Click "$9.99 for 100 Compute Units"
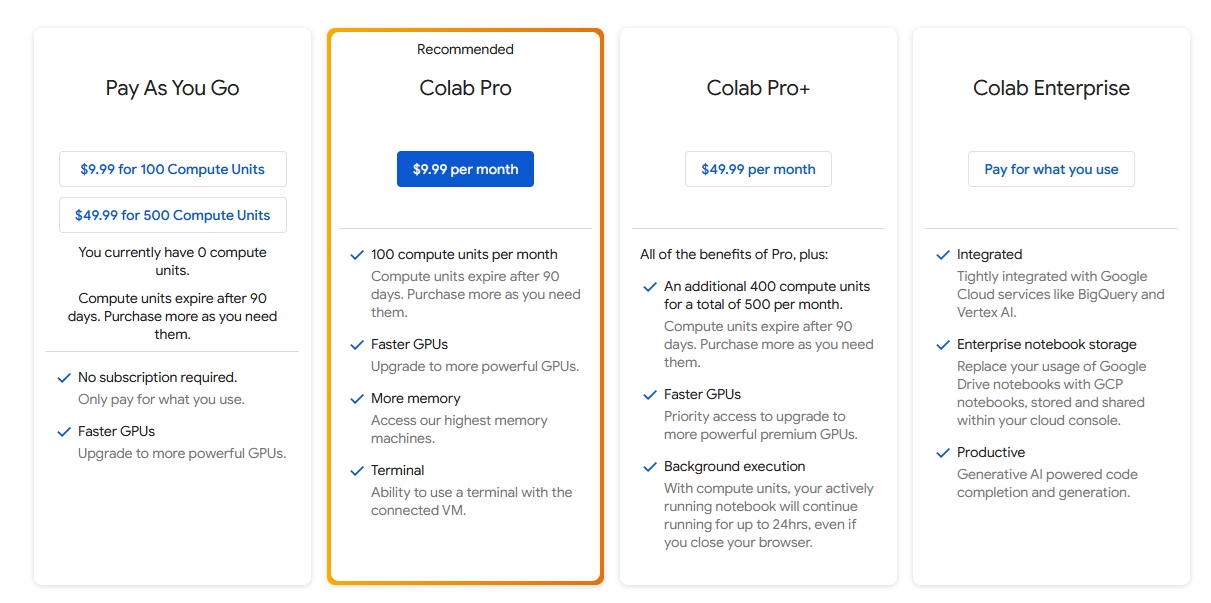The width and height of the screenshot is (1211, 603). coord(172,169)
